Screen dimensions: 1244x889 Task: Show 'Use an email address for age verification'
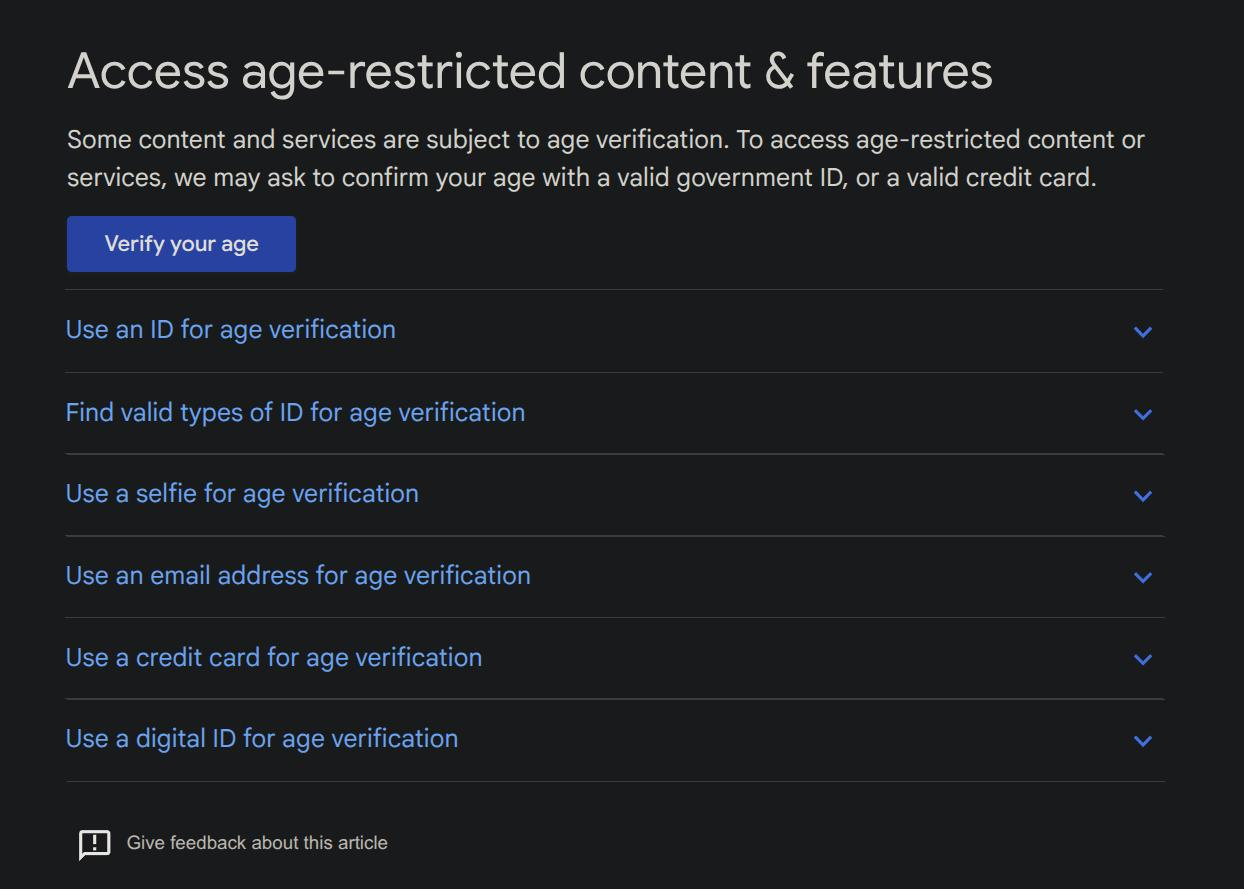[x=298, y=576]
